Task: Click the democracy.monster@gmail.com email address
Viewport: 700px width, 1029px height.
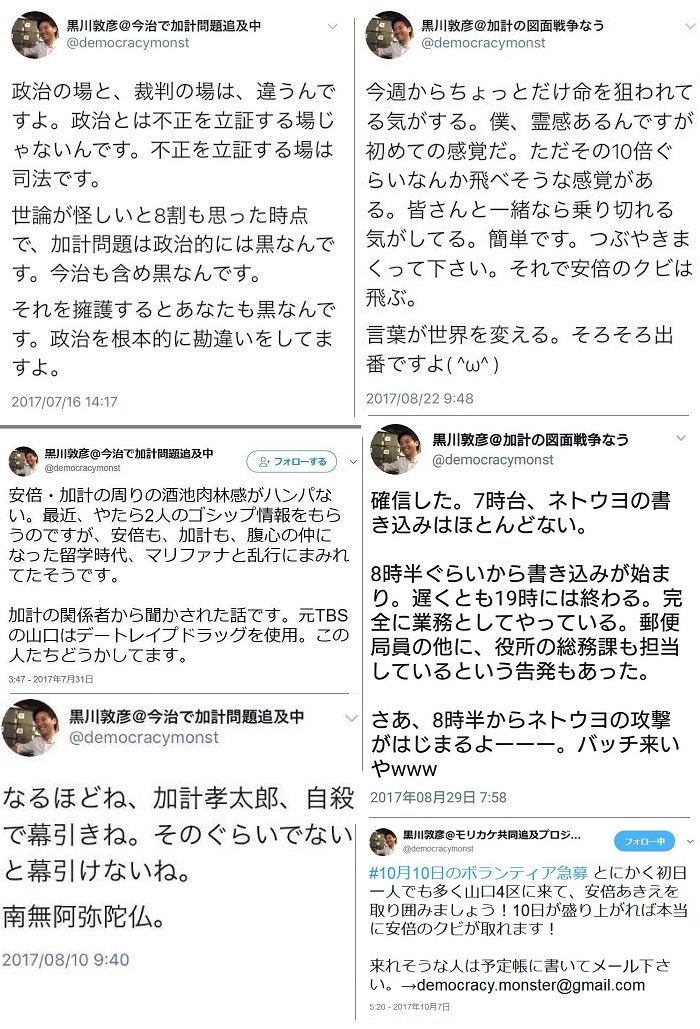Action: [531, 985]
